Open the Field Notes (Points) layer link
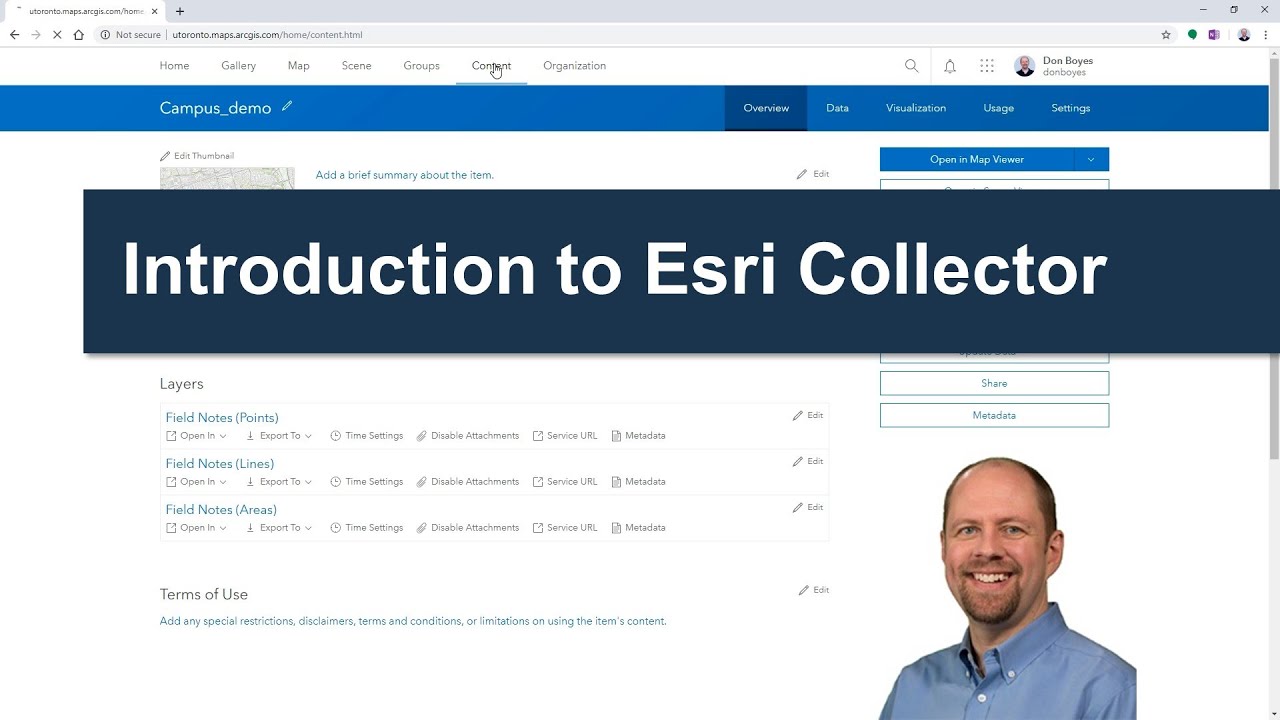1280x720 pixels. [222, 418]
